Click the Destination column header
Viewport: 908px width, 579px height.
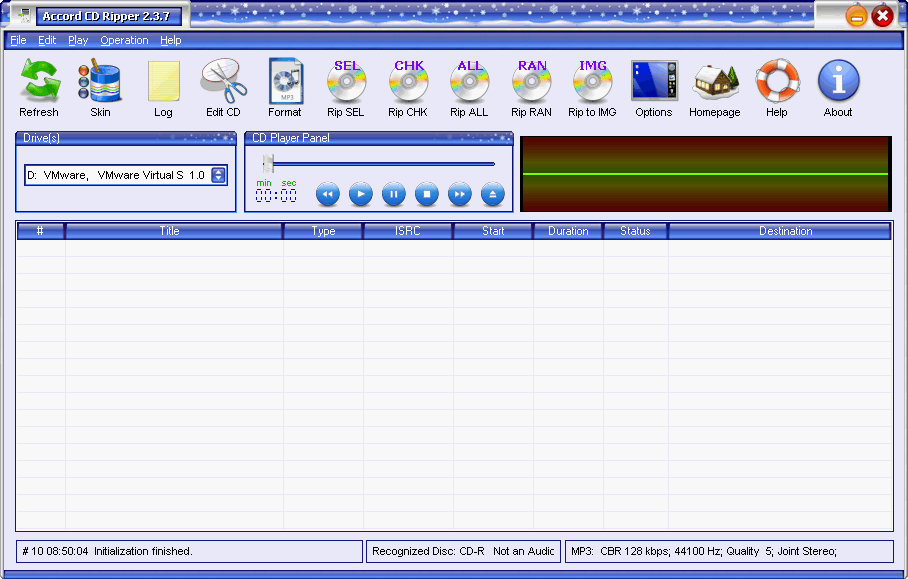pyautogui.click(x=785, y=231)
